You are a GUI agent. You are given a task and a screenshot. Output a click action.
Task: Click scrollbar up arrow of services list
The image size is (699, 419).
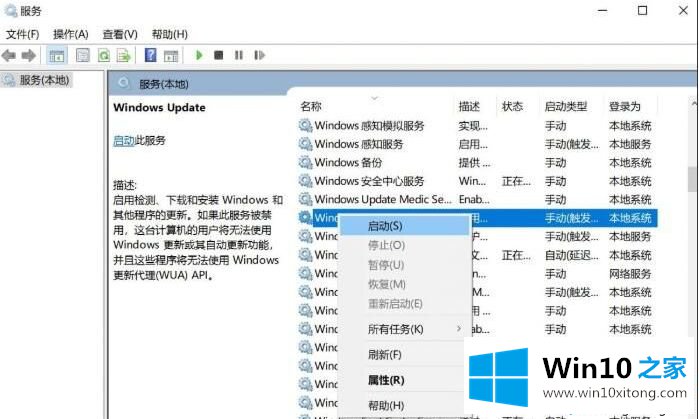pos(694,103)
